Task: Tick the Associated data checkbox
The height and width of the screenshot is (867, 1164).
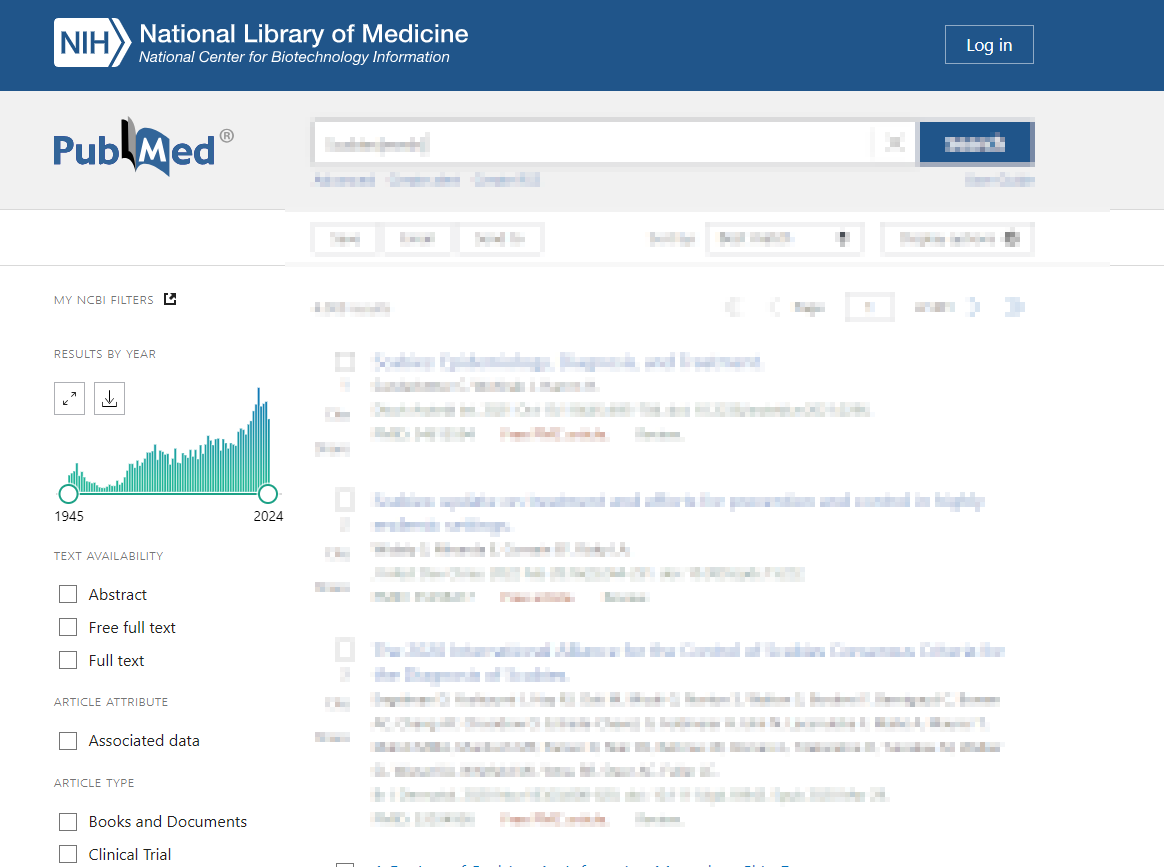Action: click(x=68, y=741)
